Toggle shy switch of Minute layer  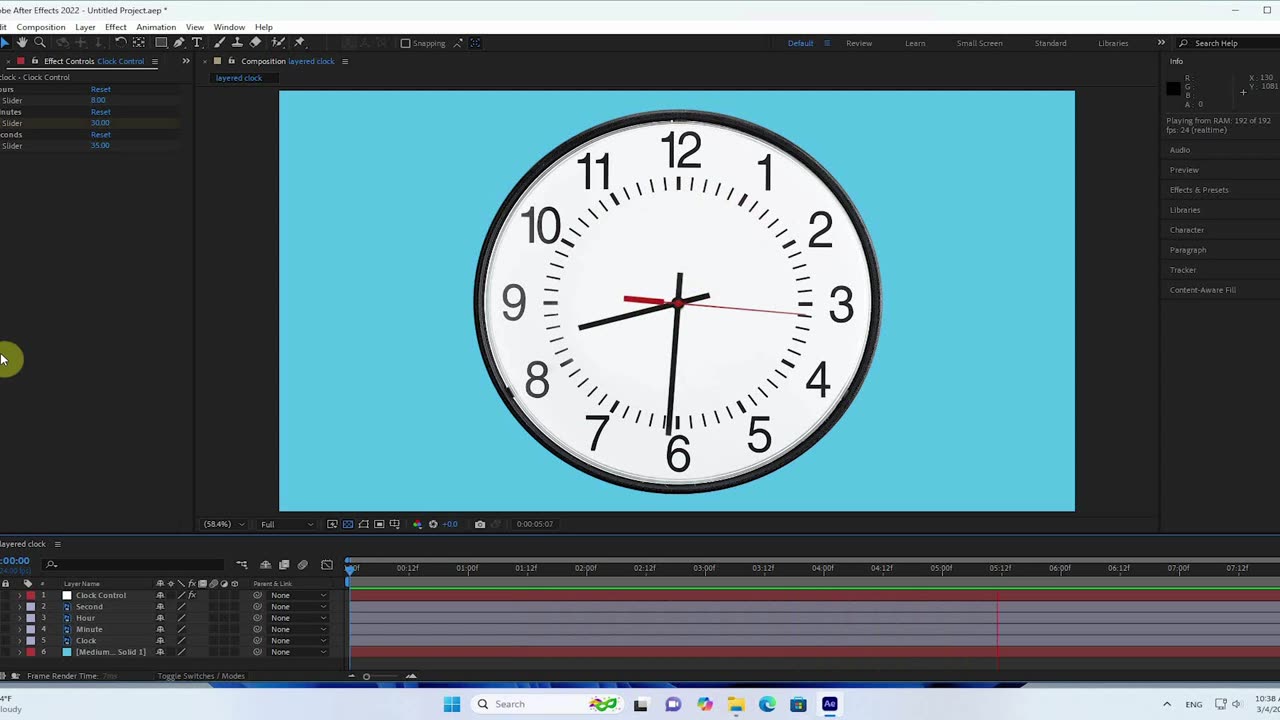(160, 629)
